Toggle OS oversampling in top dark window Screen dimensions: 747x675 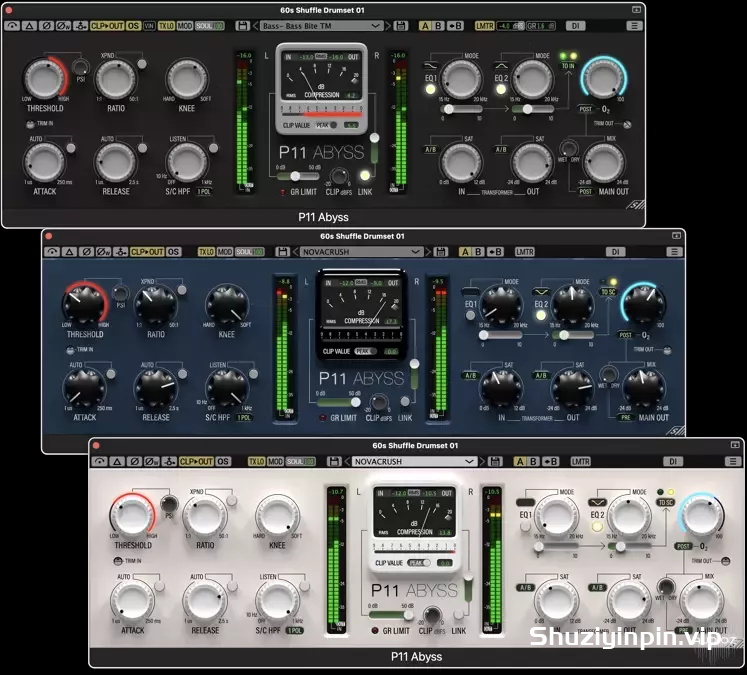tap(133, 26)
